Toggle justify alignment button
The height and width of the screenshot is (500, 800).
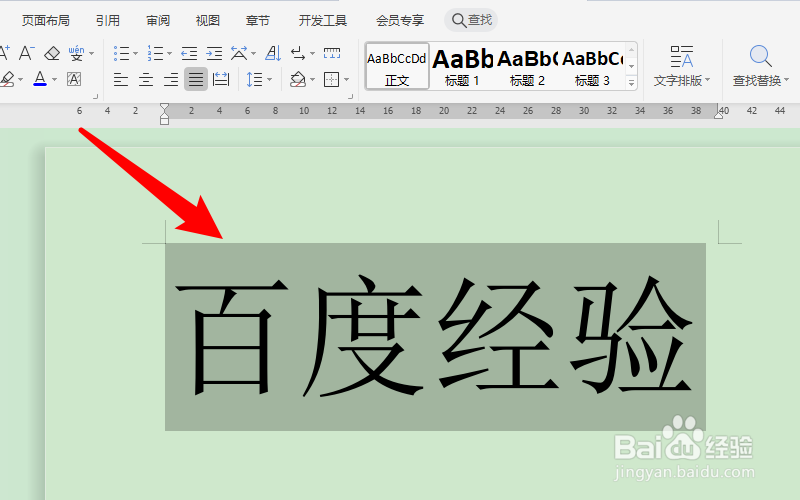(196, 79)
